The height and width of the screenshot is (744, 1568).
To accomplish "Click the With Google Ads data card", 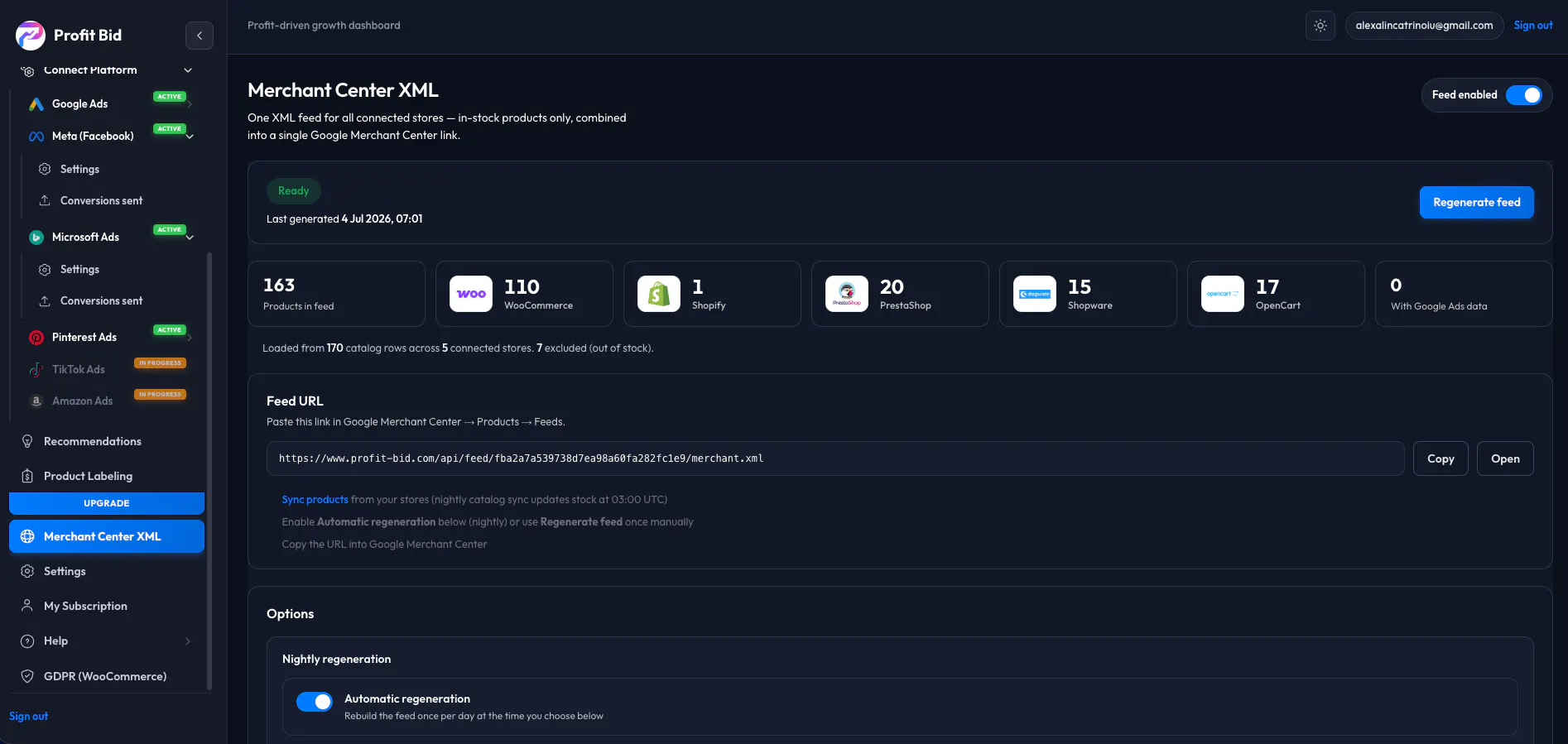I will 1464,295.
